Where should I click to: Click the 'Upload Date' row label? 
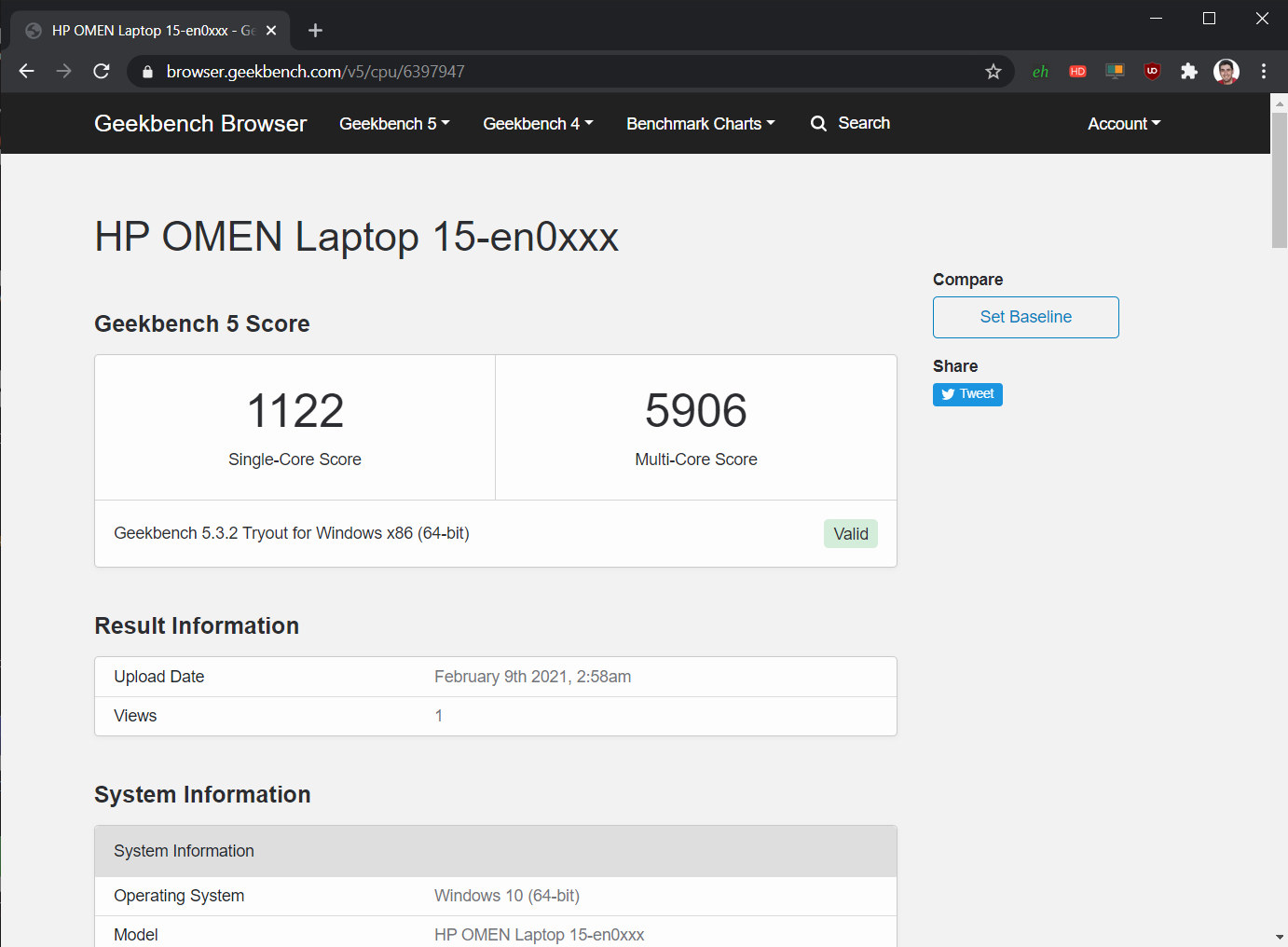tap(159, 677)
